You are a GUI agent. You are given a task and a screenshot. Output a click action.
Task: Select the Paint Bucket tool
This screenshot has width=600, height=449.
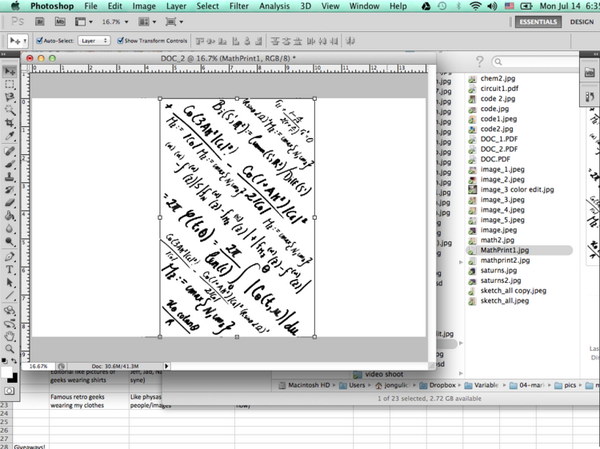click(x=10, y=216)
